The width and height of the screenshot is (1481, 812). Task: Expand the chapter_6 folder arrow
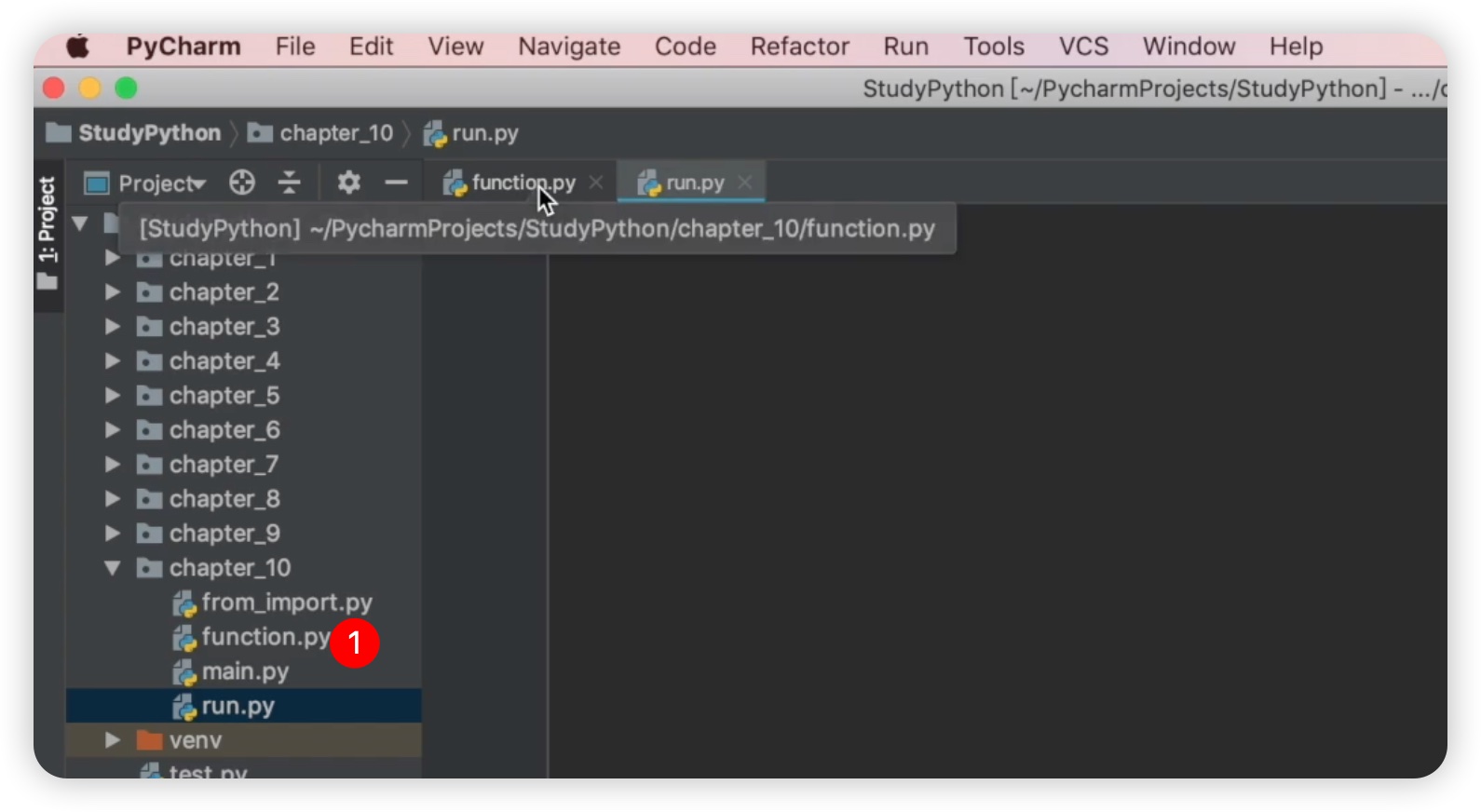tap(112, 430)
